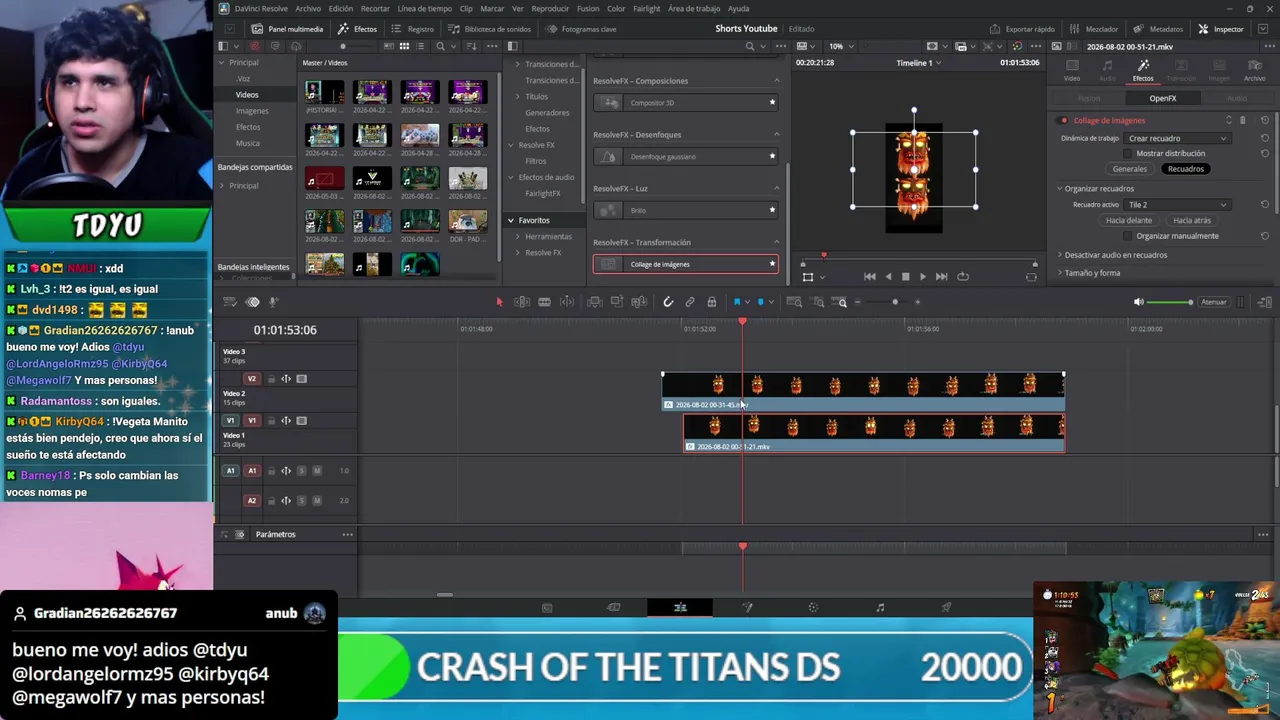Open the magnifier search in media pool
This screenshot has width=1280, height=720.
coord(441,46)
